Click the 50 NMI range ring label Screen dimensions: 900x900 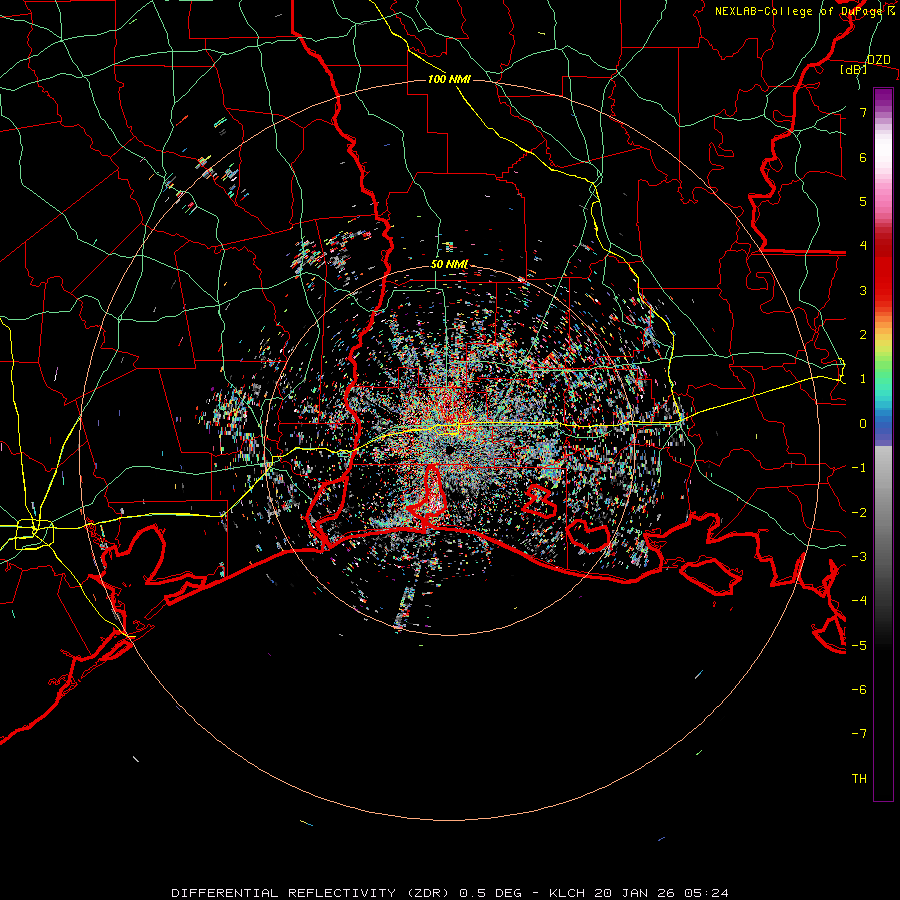pyautogui.click(x=449, y=264)
